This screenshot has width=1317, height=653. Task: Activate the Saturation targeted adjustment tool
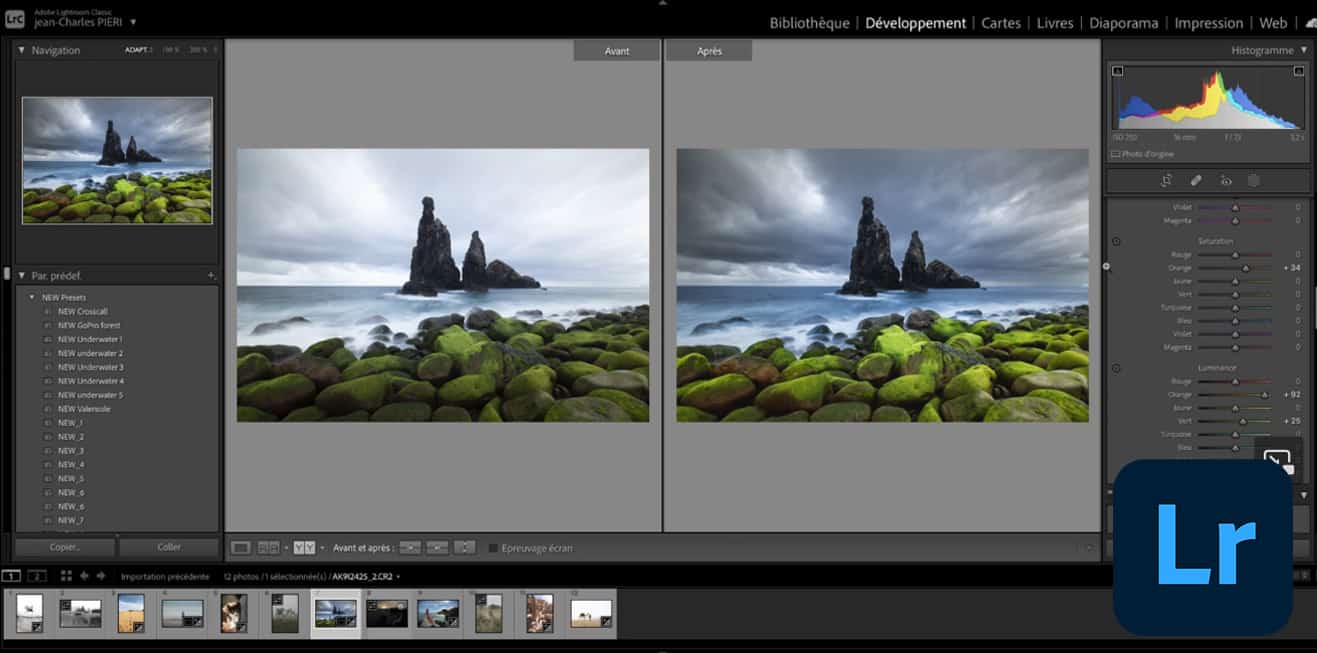[1116, 241]
